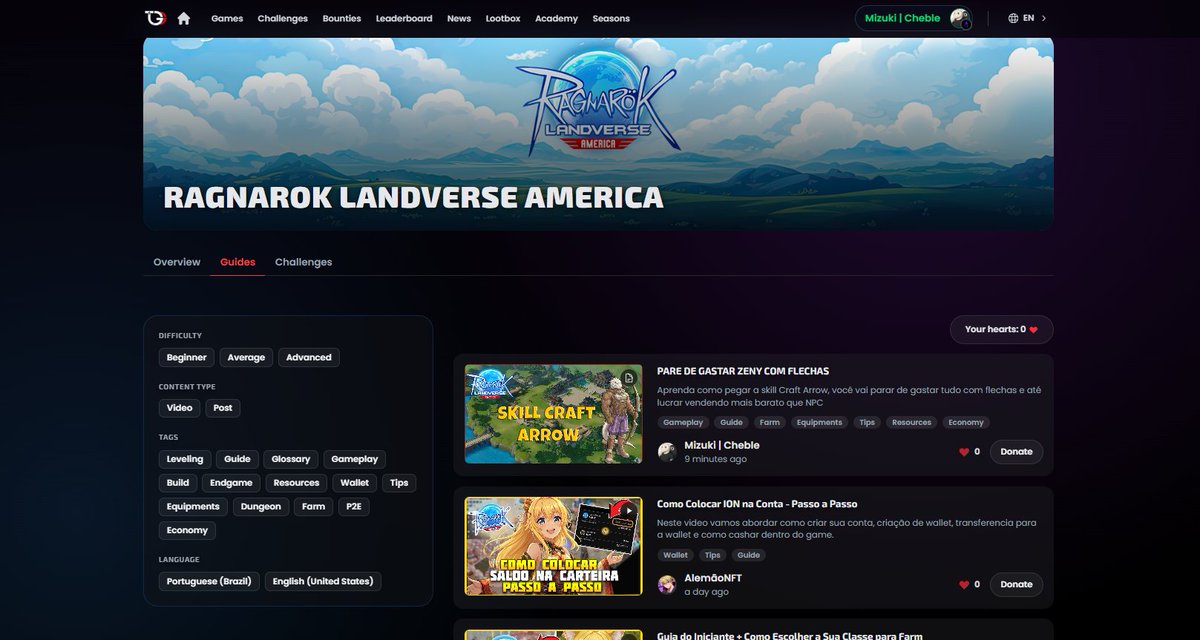The height and width of the screenshot is (640, 1200).
Task: Select the Guides tab
Action: [x=238, y=262]
